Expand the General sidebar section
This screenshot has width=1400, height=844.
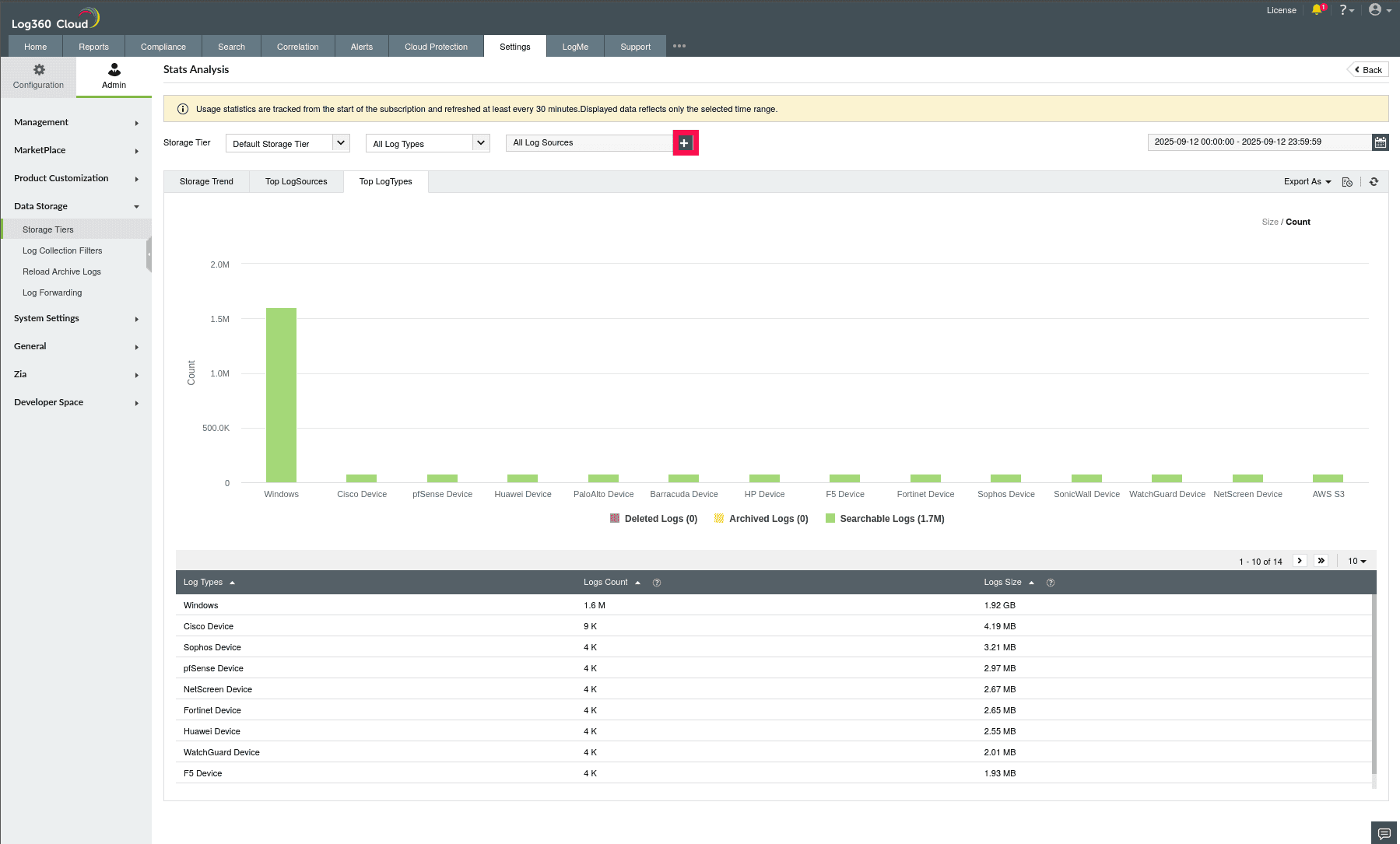pos(76,346)
